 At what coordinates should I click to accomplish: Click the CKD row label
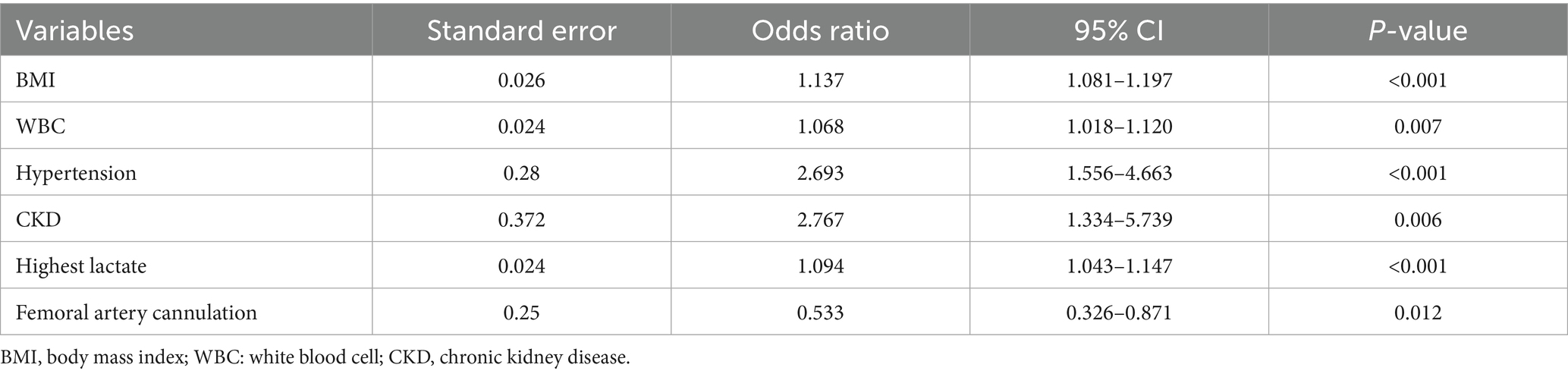(x=38, y=219)
